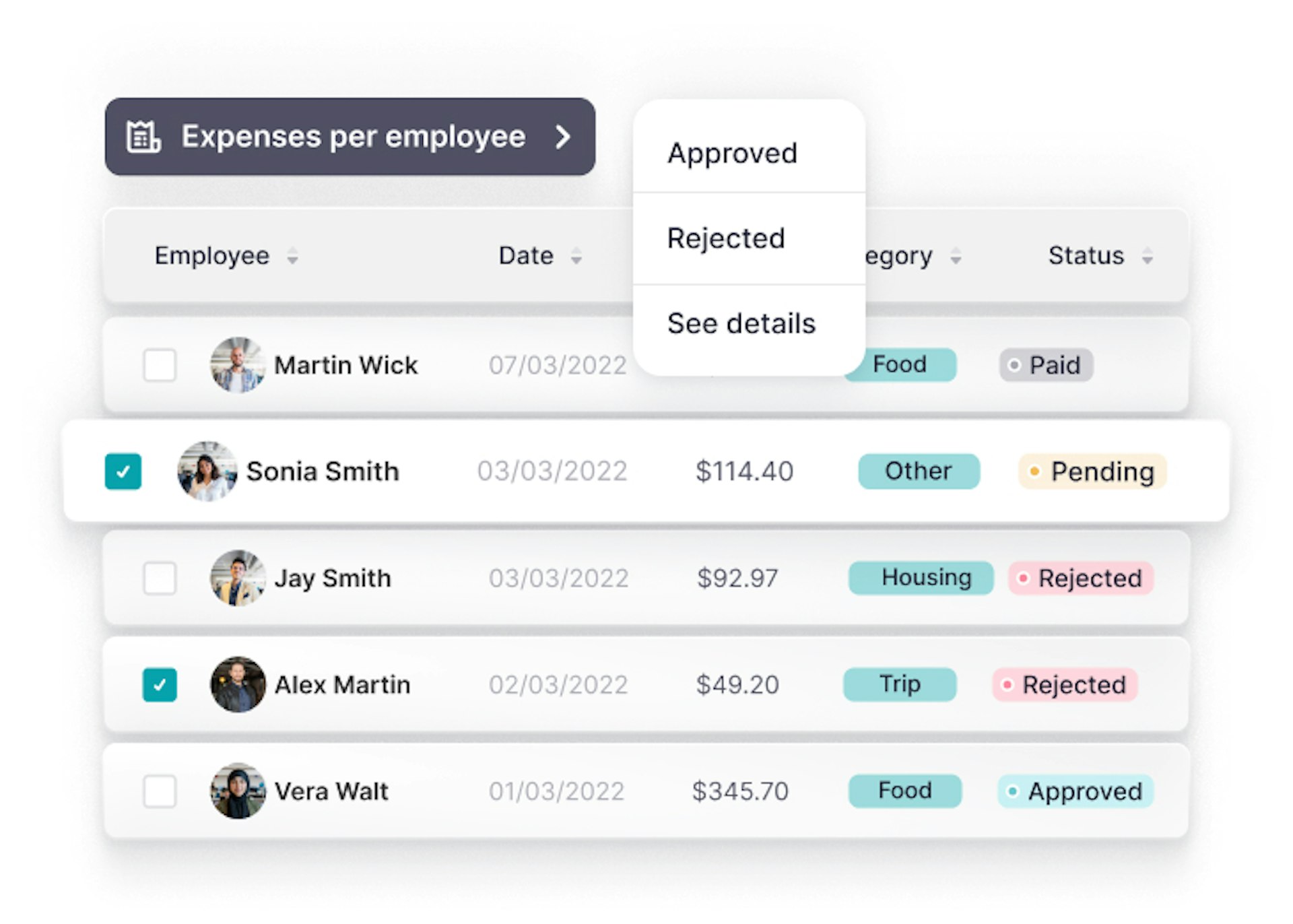
Task: Click the $114.40 amount on Sonia's row
Action: tap(745, 471)
